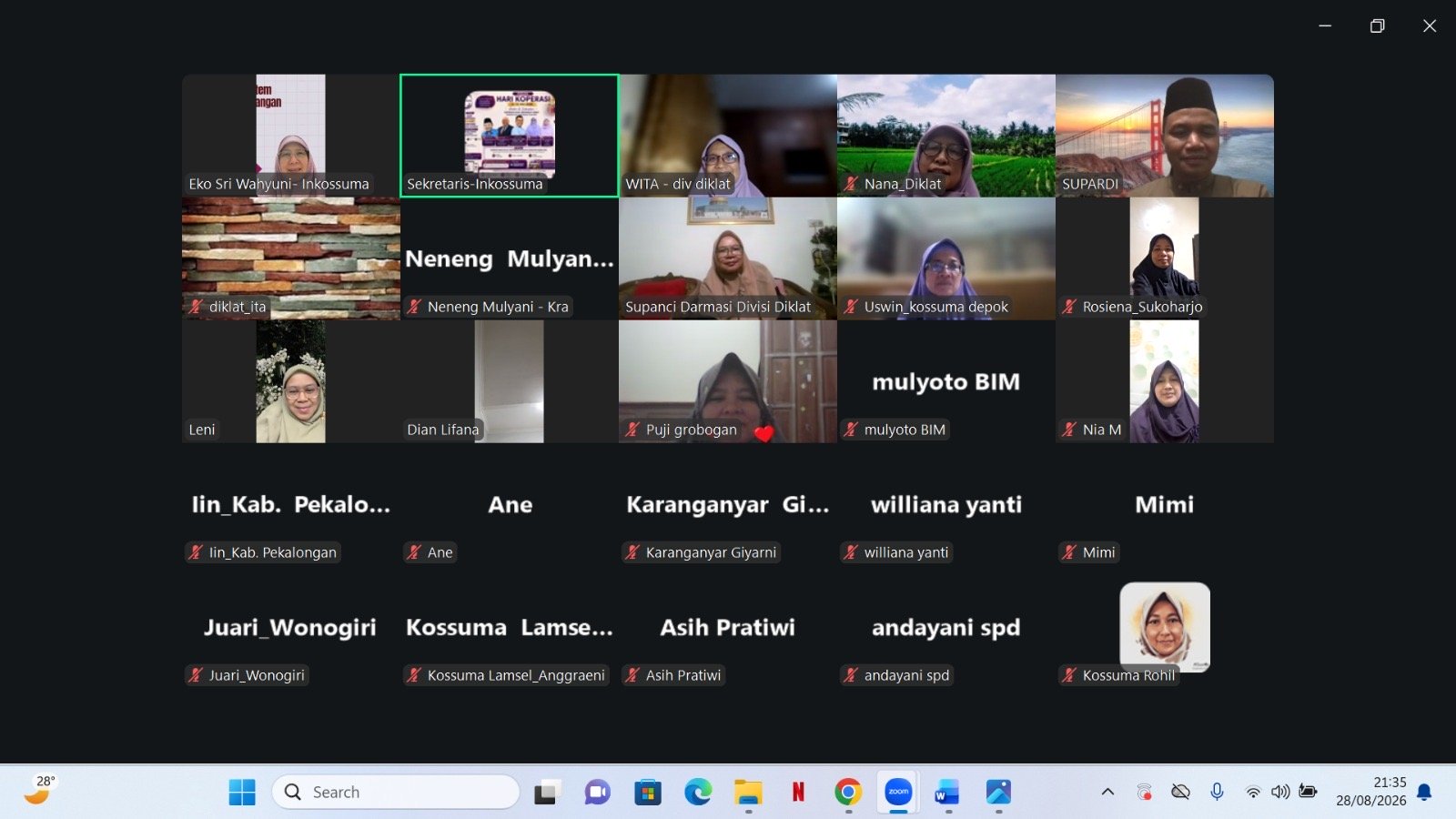Viewport: 1456px width, 819px height.
Task: Open the Zoom app in the taskbar
Action: pyautogui.click(x=898, y=792)
